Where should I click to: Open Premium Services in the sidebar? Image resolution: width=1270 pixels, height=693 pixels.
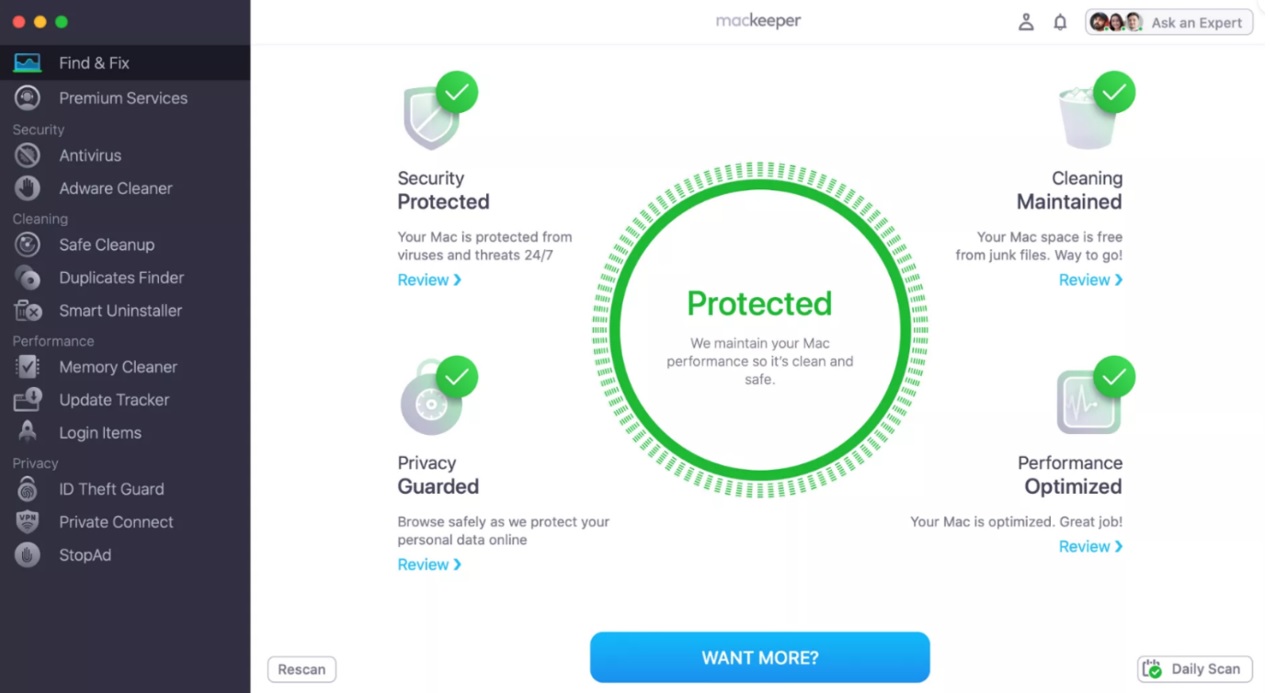123,98
